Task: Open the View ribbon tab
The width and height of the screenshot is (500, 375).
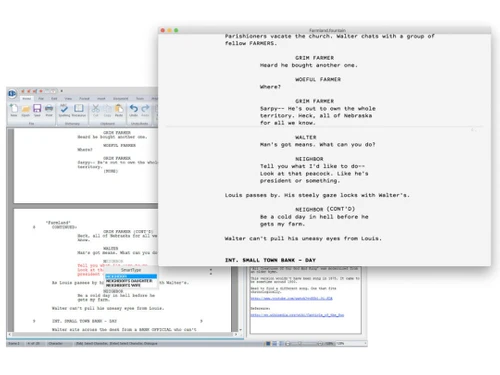Action: click(68, 99)
